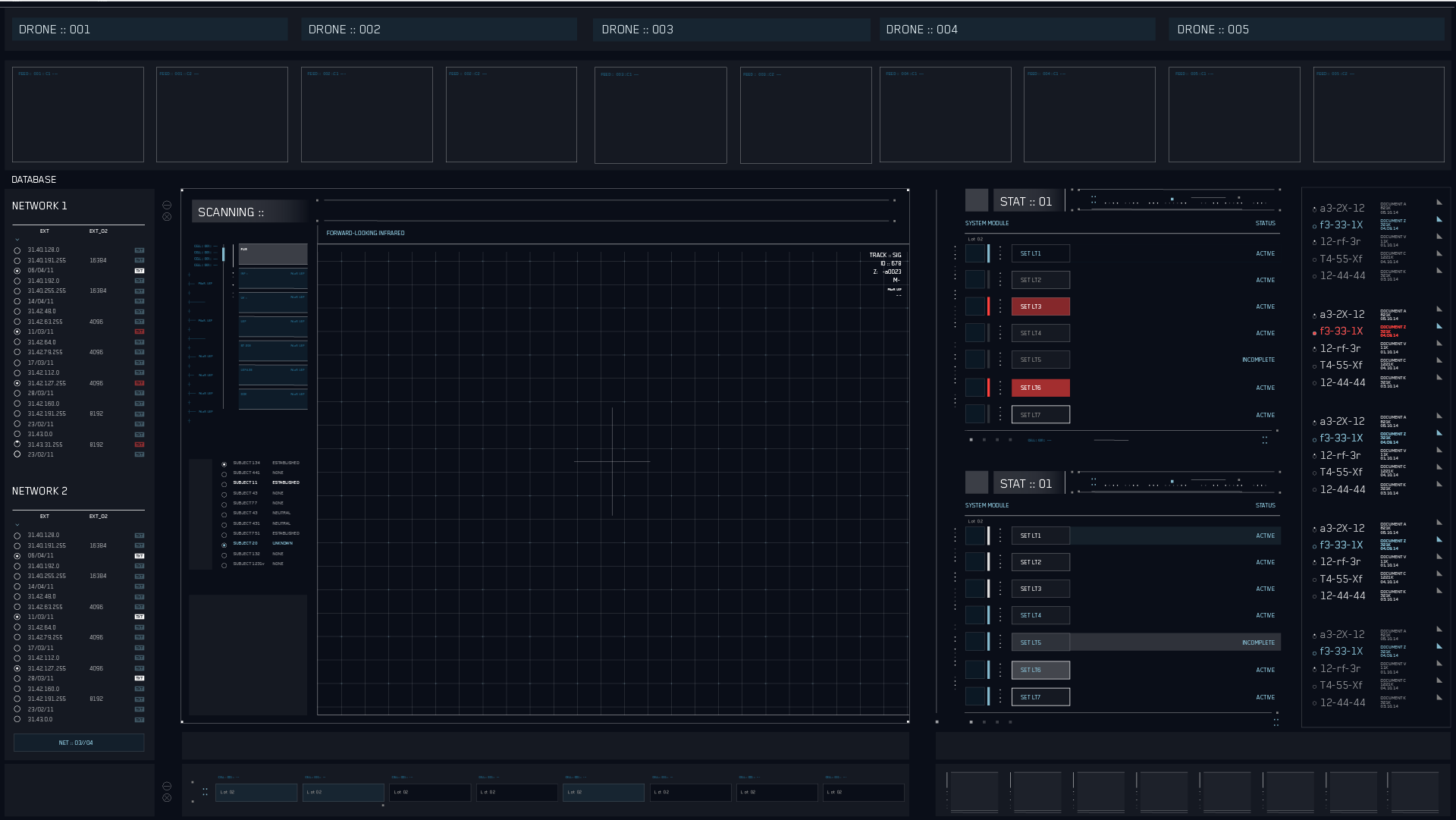Click red TXT badge on Network 1 31.43.31.255 row
Image resolution: width=1456 pixels, height=820 pixels.
pyautogui.click(x=140, y=445)
